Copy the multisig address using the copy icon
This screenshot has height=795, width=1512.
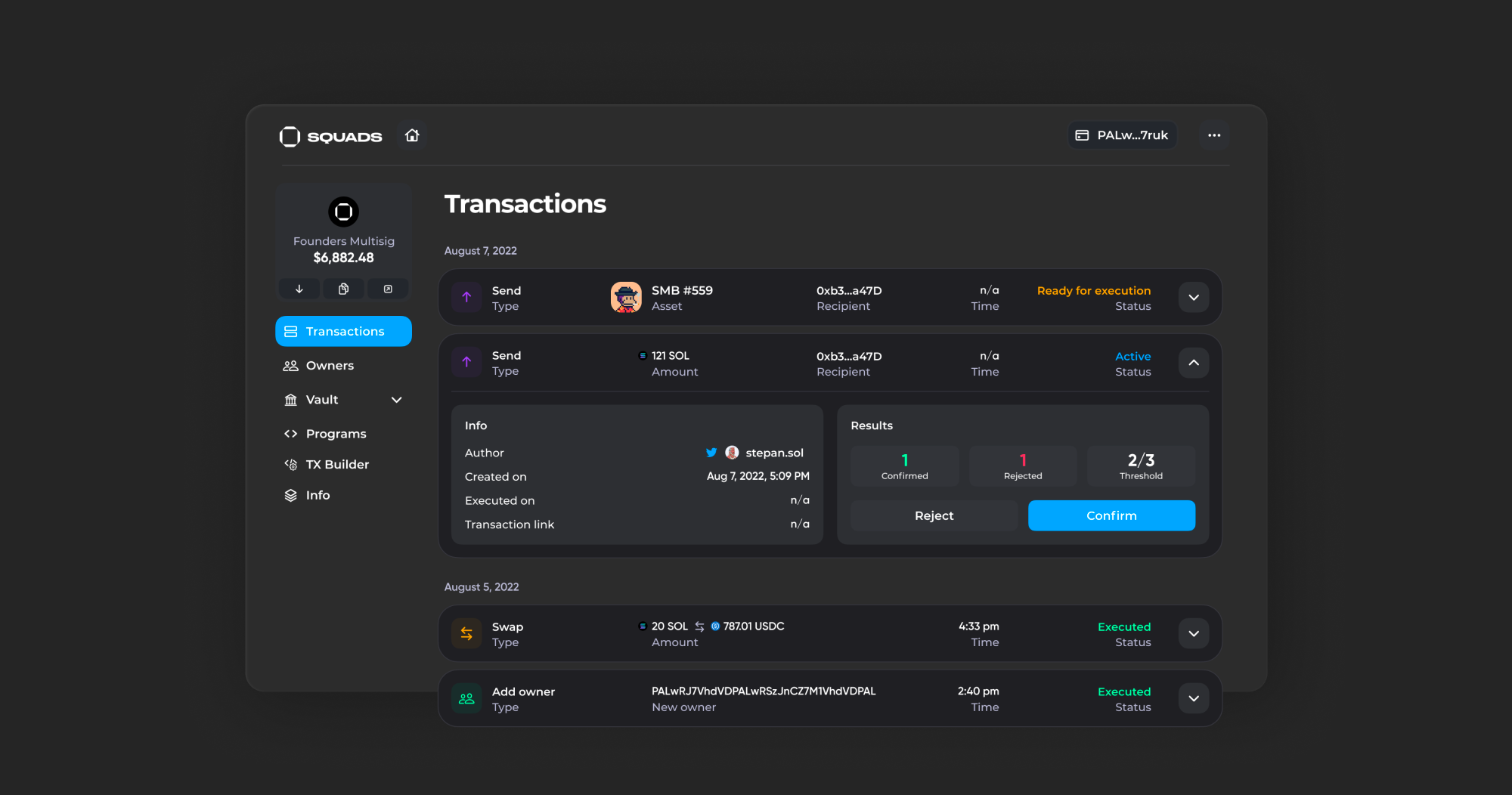pyautogui.click(x=343, y=288)
